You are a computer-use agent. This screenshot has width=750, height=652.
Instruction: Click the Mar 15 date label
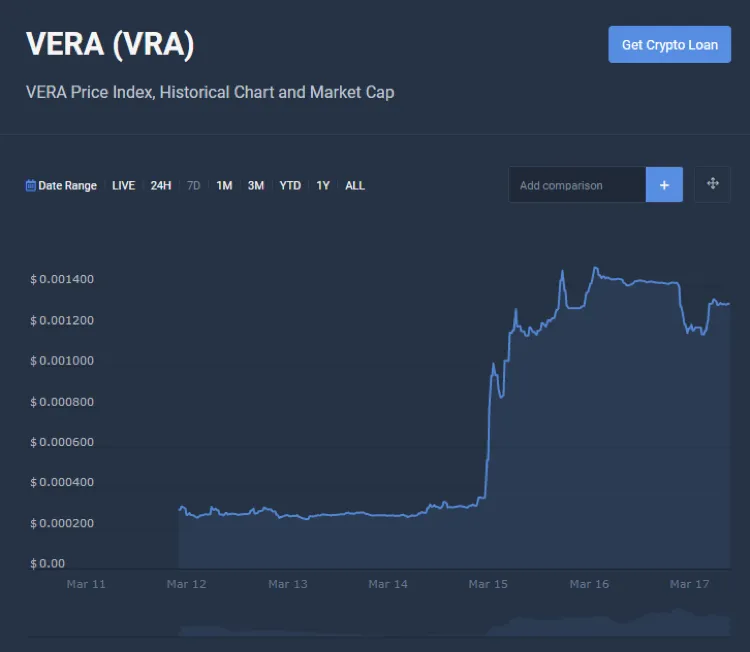pos(488,584)
